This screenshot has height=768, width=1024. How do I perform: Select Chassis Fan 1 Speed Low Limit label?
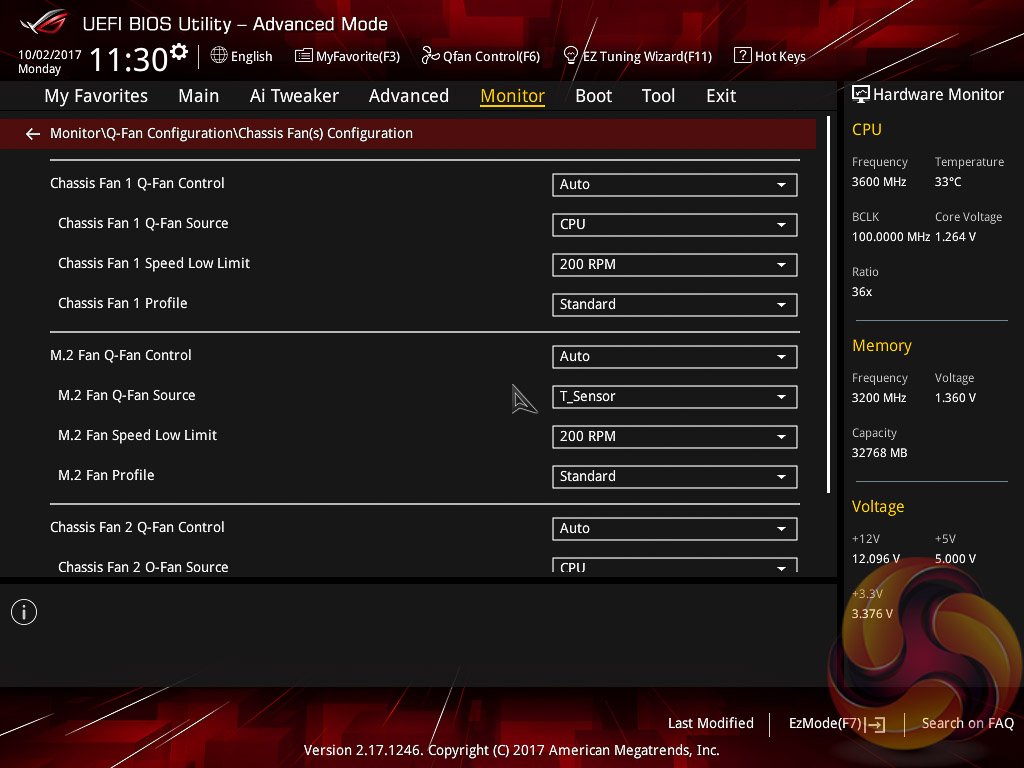click(154, 263)
